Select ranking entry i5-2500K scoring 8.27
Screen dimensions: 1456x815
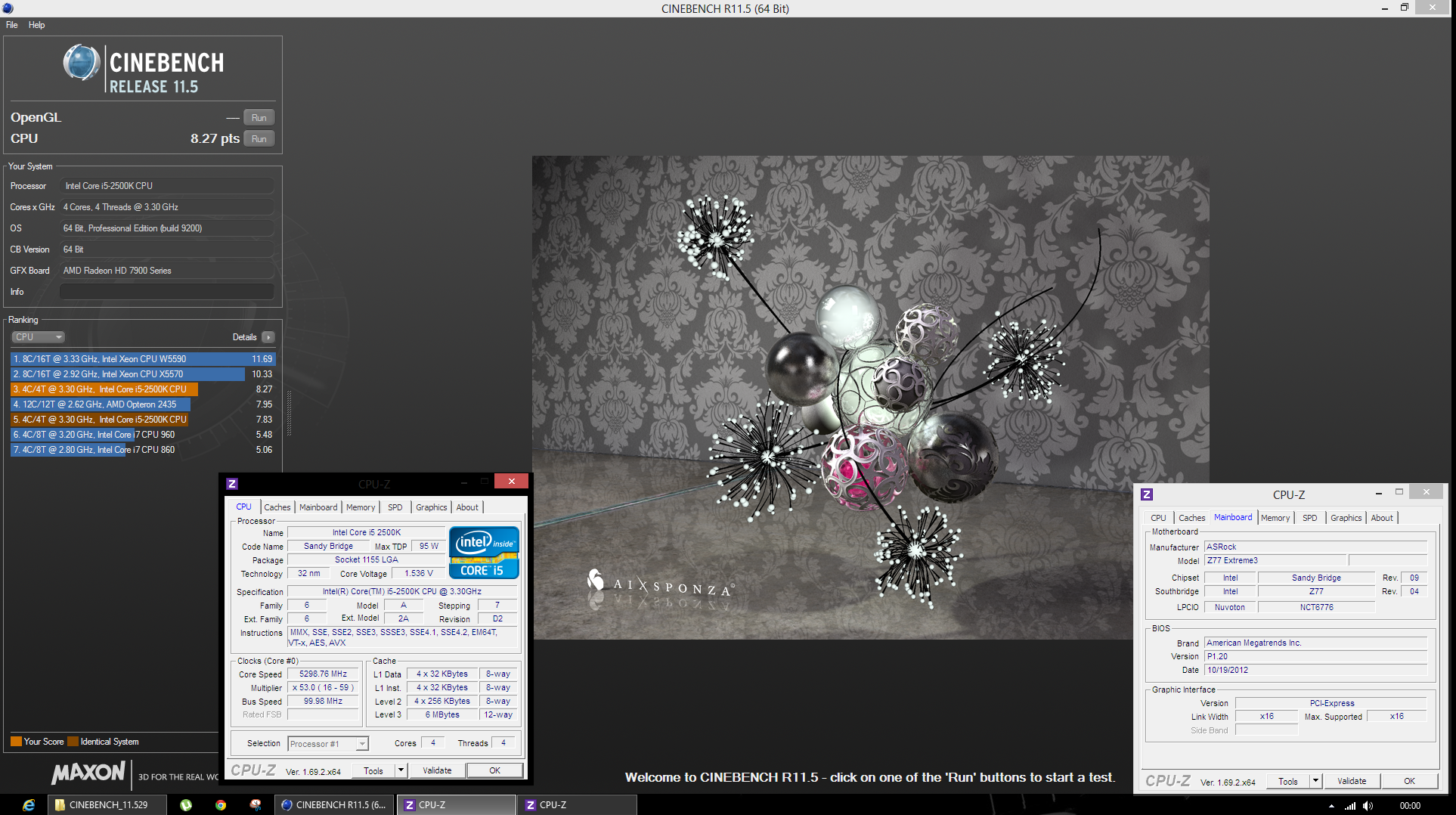[143, 389]
